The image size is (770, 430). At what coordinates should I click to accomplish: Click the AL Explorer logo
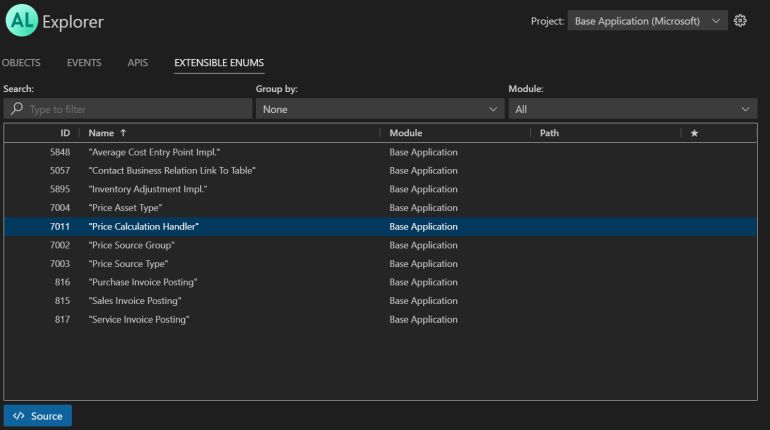[x=22, y=20]
